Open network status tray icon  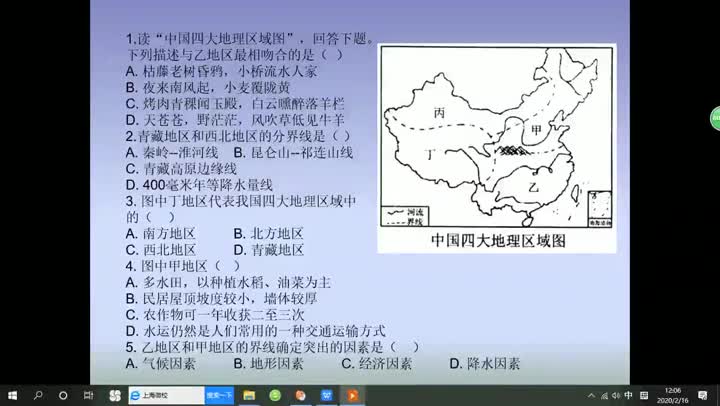click(x=604, y=395)
